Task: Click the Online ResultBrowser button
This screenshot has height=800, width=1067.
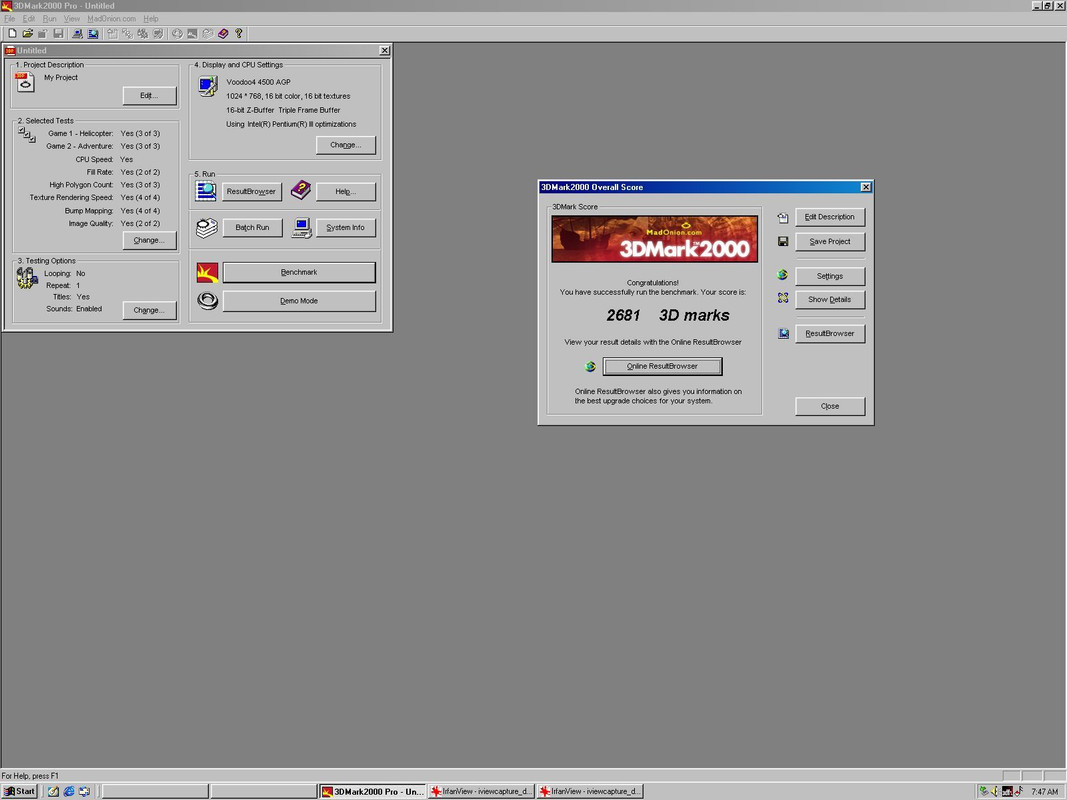Action: [x=662, y=367]
